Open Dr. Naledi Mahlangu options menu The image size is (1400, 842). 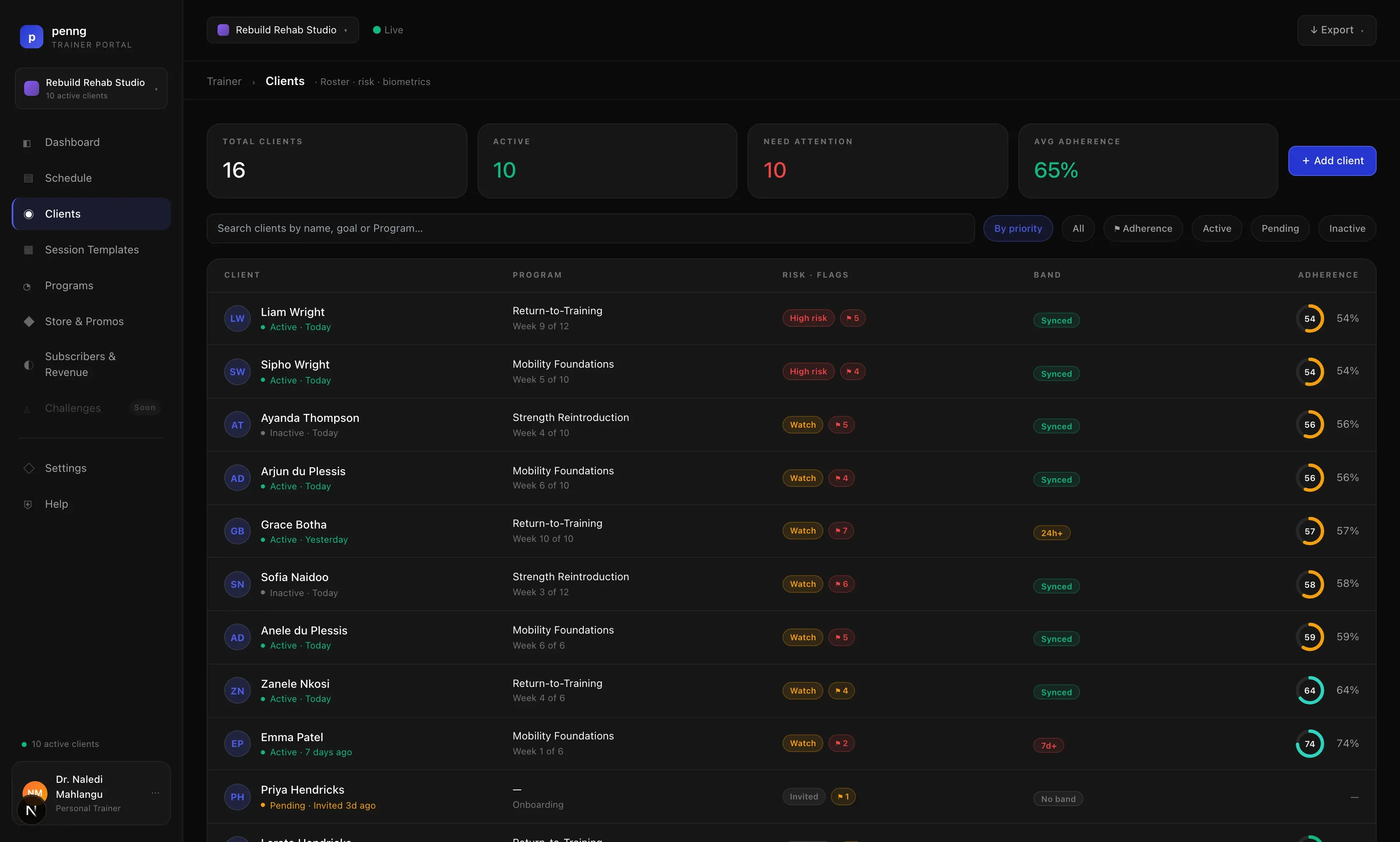tap(155, 793)
